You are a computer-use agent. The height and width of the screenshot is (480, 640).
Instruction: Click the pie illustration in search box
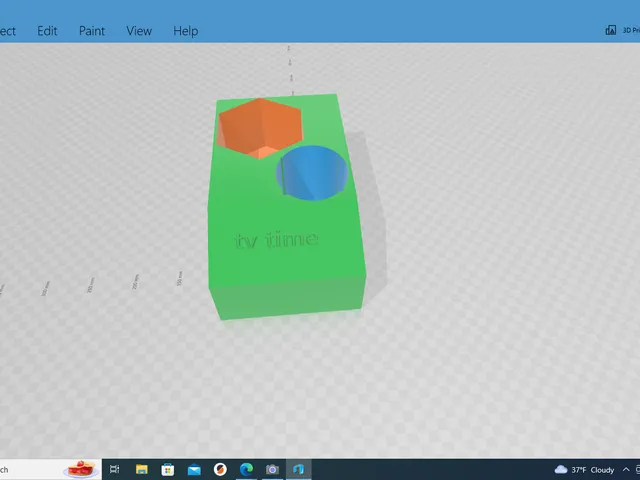81,469
